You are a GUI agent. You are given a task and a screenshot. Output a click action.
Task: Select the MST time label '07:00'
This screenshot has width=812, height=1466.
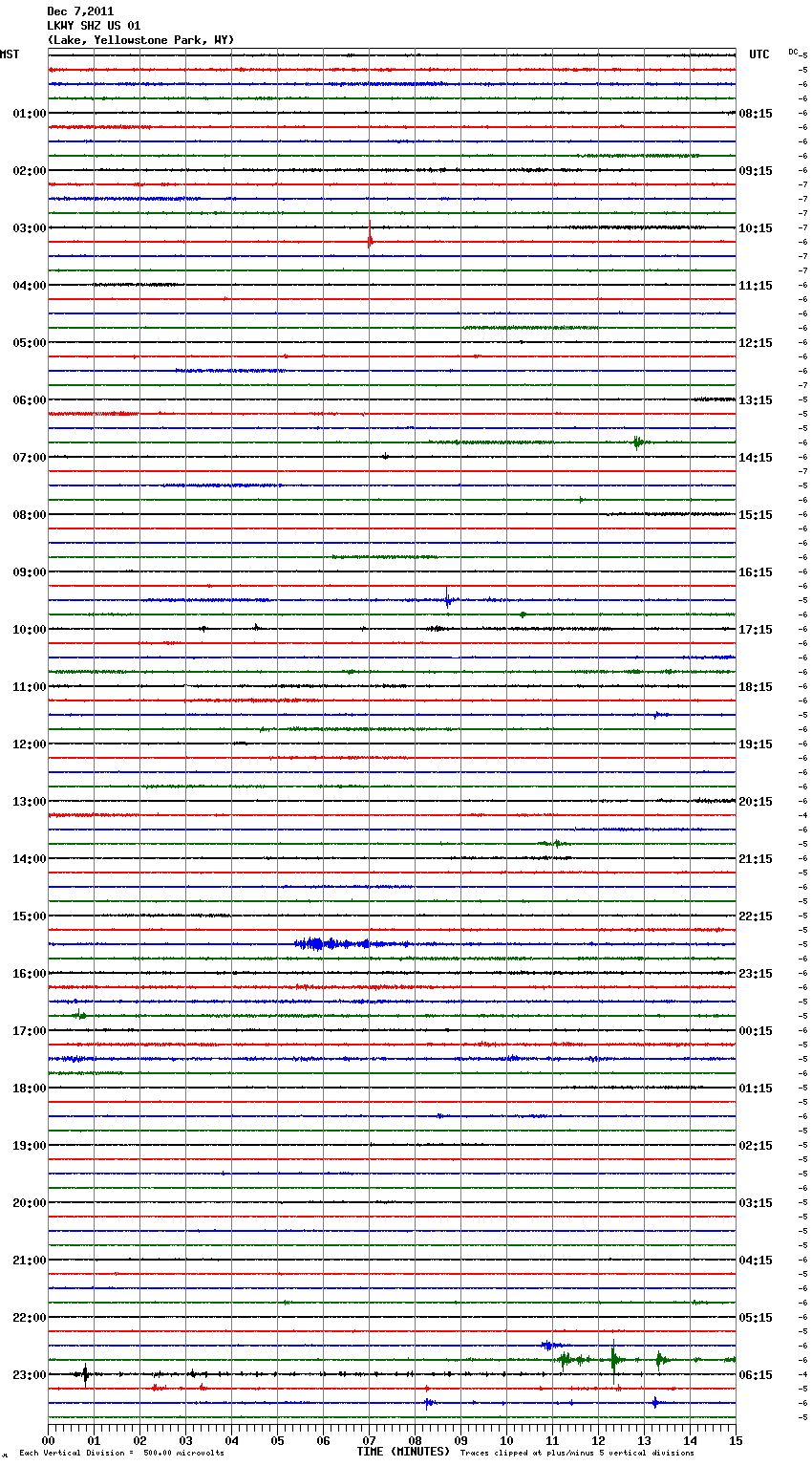point(30,458)
